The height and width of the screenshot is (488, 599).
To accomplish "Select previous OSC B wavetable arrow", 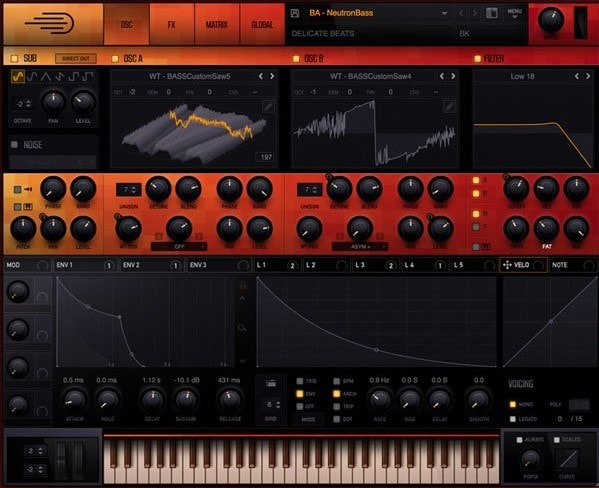I will (x=442, y=76).
